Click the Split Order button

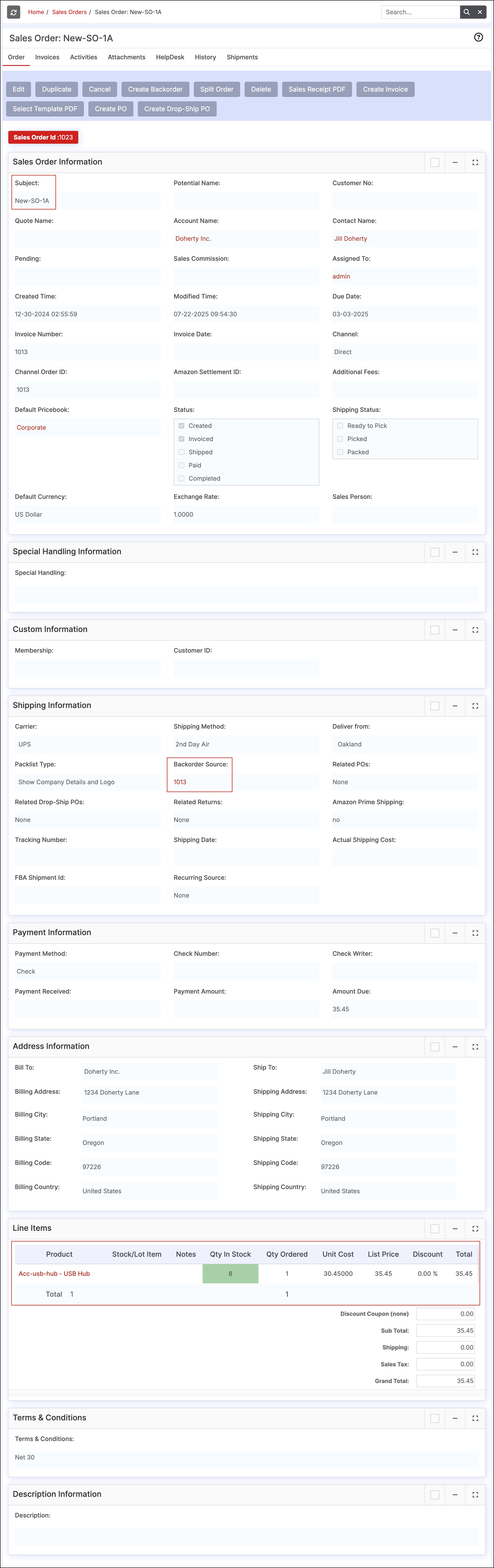point(217,89)
